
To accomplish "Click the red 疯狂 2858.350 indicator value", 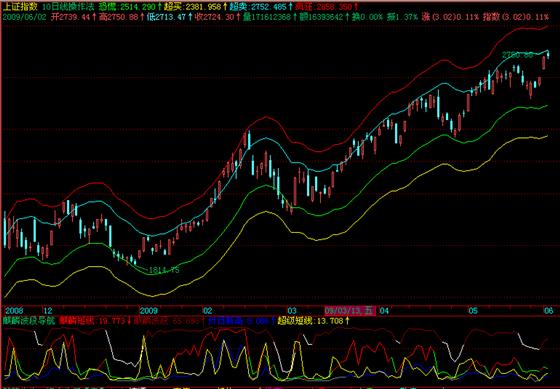I will tap(324, 6).
